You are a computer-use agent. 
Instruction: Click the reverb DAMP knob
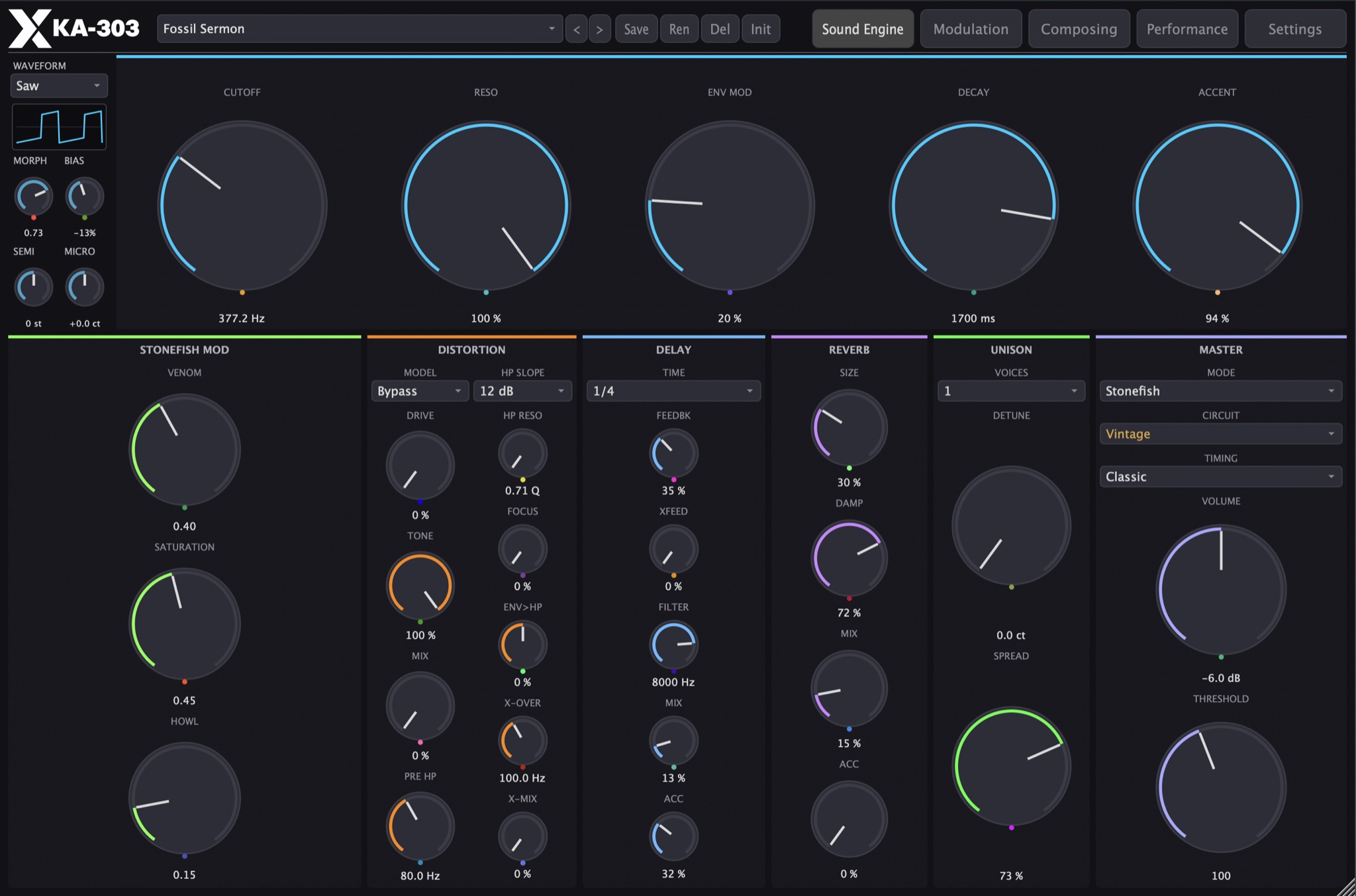849,558
